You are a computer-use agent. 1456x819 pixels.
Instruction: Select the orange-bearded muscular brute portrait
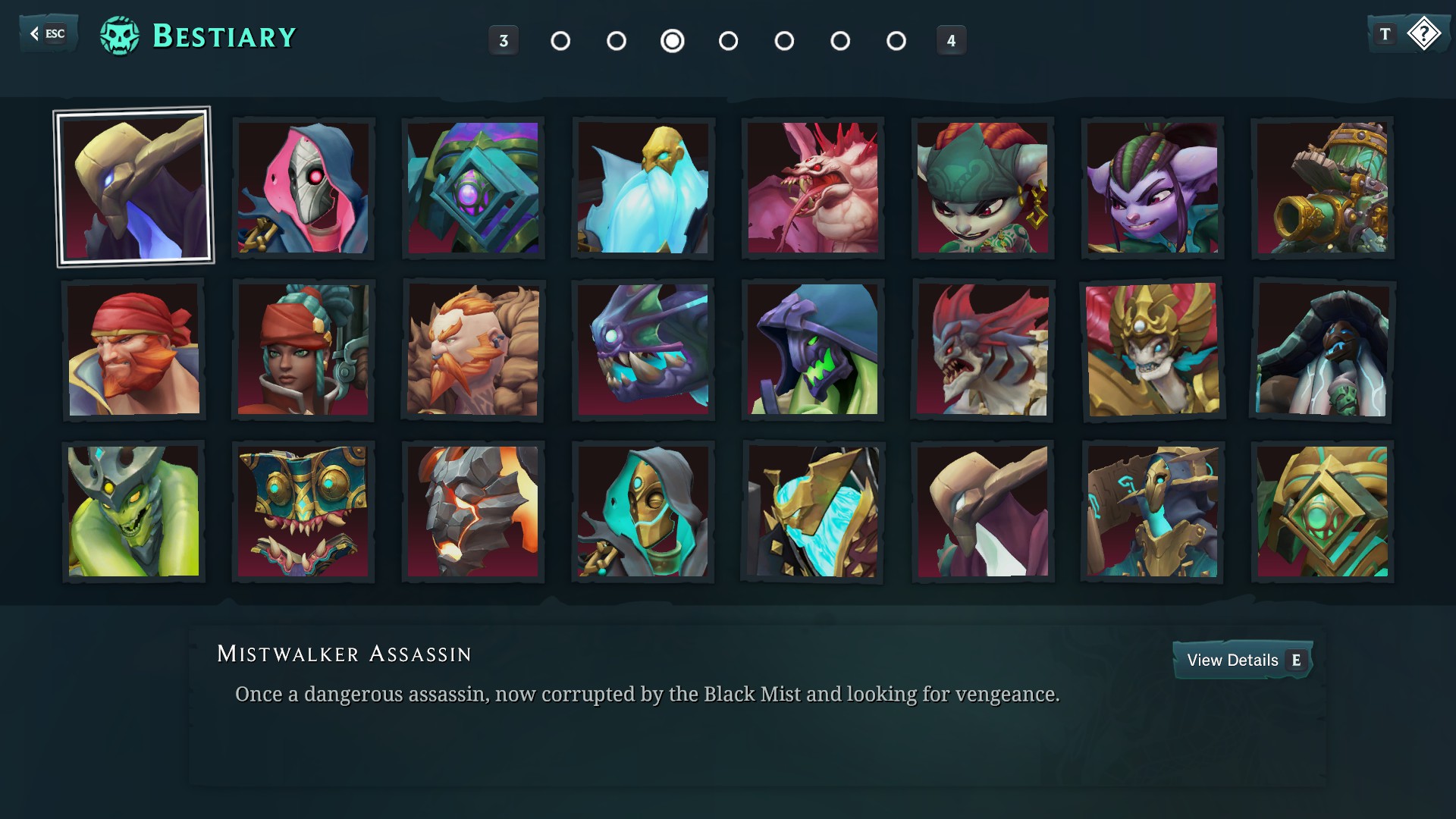point(473,350)
